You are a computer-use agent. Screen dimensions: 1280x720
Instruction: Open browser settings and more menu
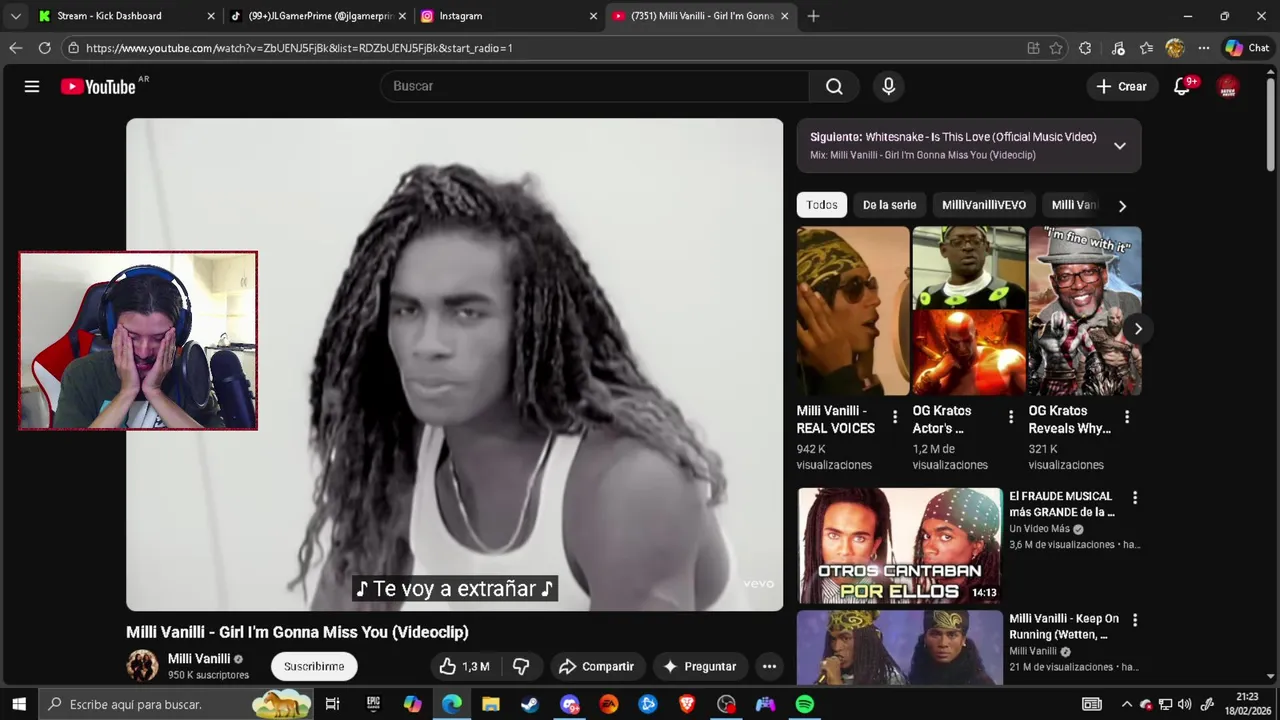coord(1203,48)
